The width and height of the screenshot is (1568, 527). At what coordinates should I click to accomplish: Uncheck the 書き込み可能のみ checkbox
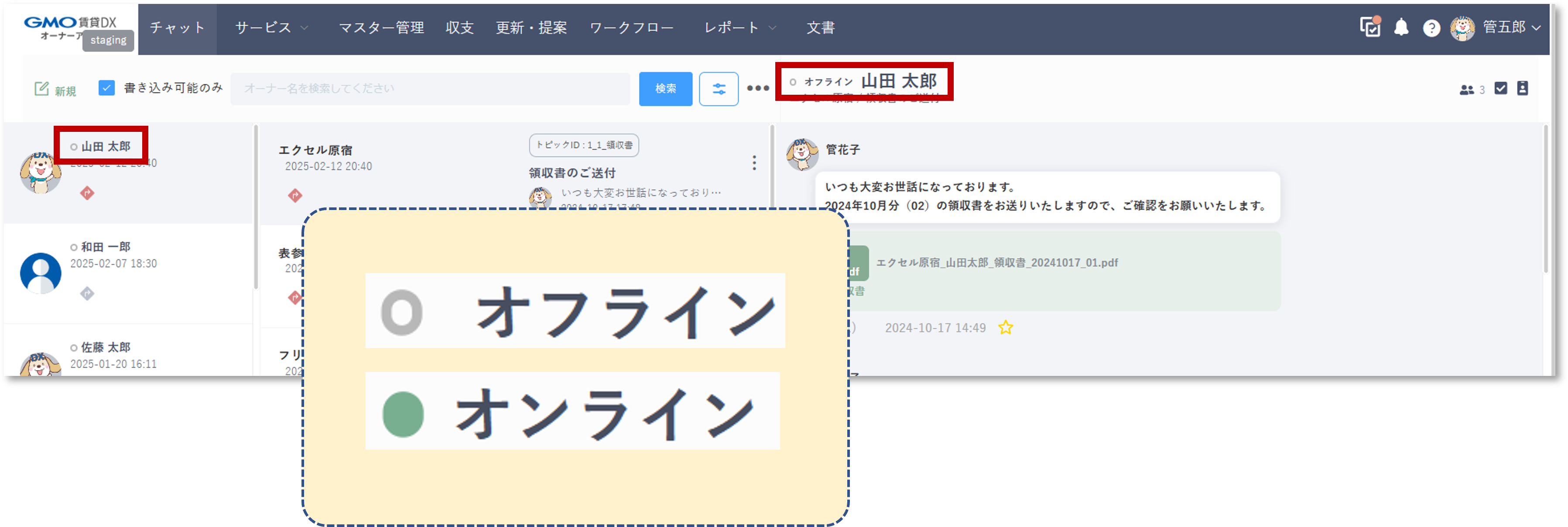106,88
